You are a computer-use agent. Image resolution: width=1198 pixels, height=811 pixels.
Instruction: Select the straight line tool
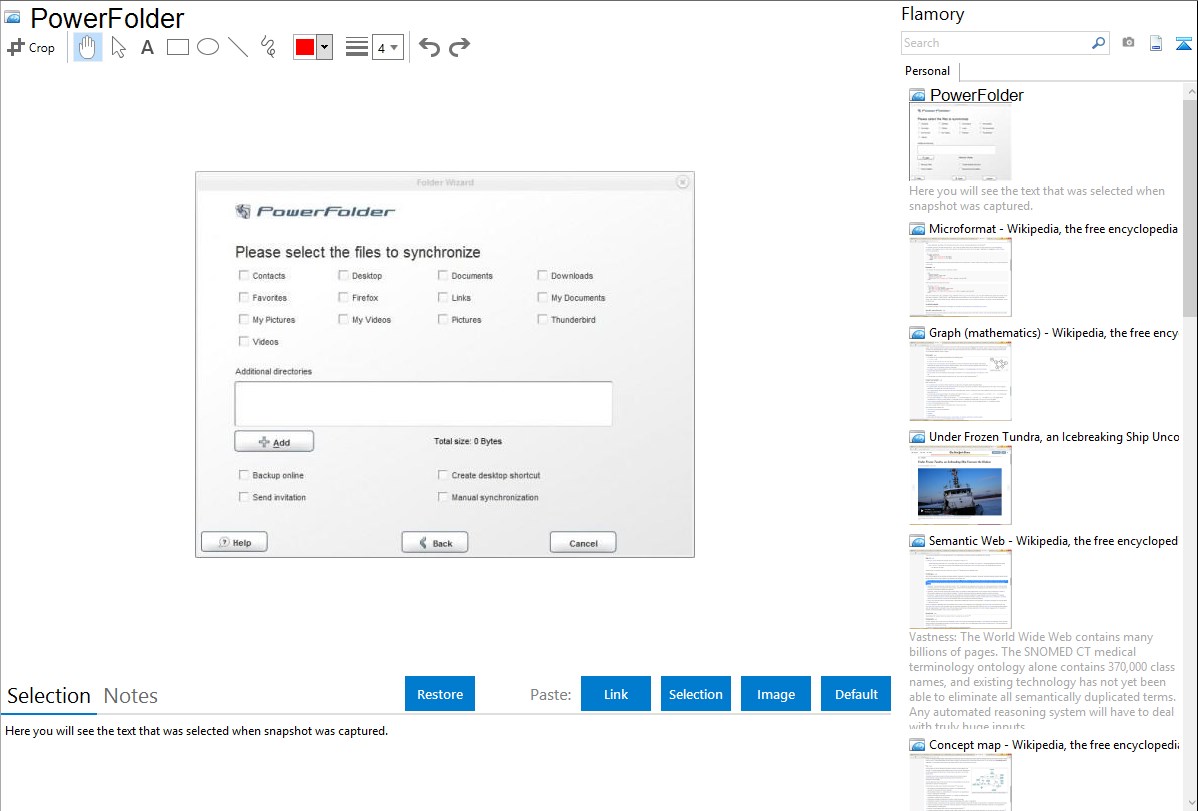coord(238,47)
